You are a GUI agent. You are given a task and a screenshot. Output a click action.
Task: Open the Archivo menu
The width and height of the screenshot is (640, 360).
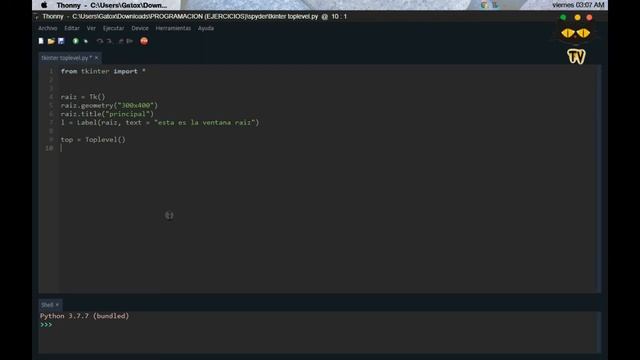pyautogui.click(x=48, y=28)
